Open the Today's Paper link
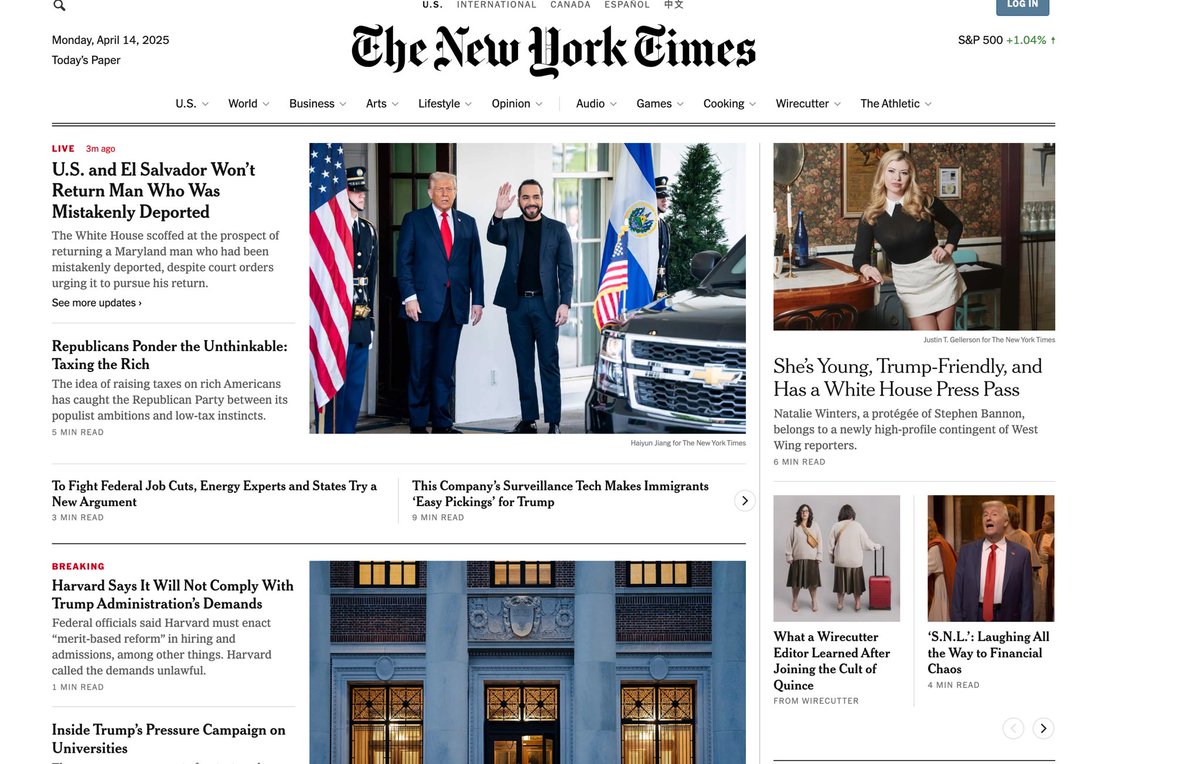The height and width of the screenshot is (764, 1200). pos(86,60)
